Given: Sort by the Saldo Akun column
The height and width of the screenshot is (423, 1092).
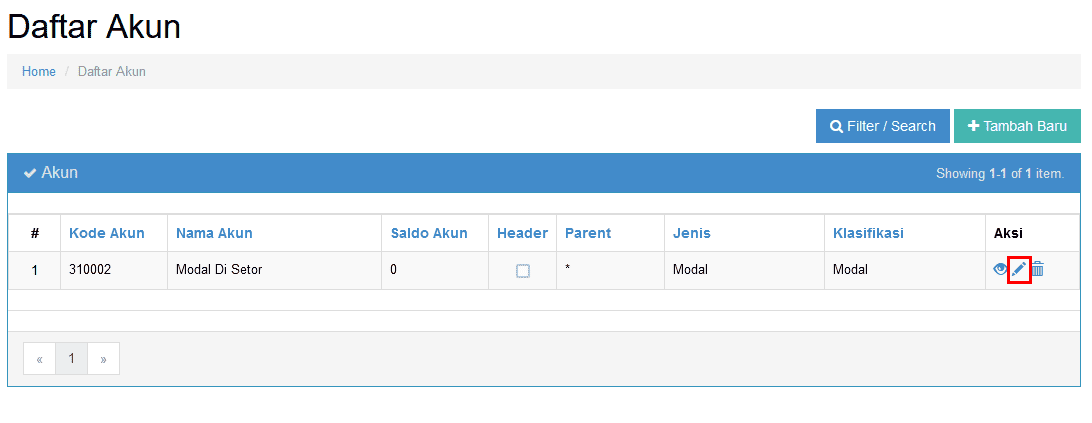Looking at the screenshot, I should coord(428,233).
